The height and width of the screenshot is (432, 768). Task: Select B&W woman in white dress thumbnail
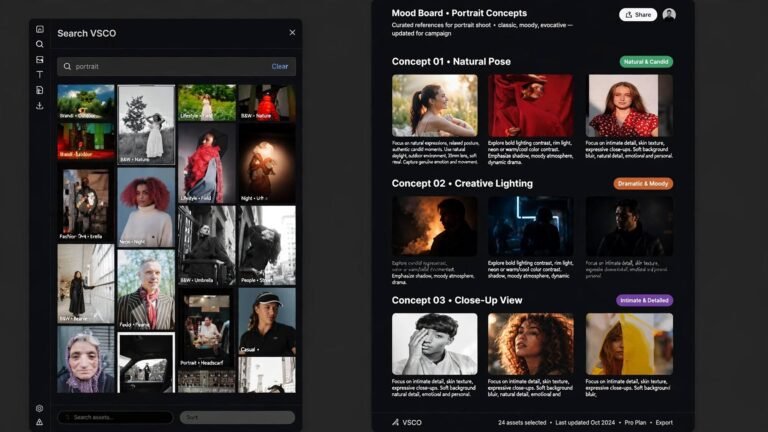(146, 124)
